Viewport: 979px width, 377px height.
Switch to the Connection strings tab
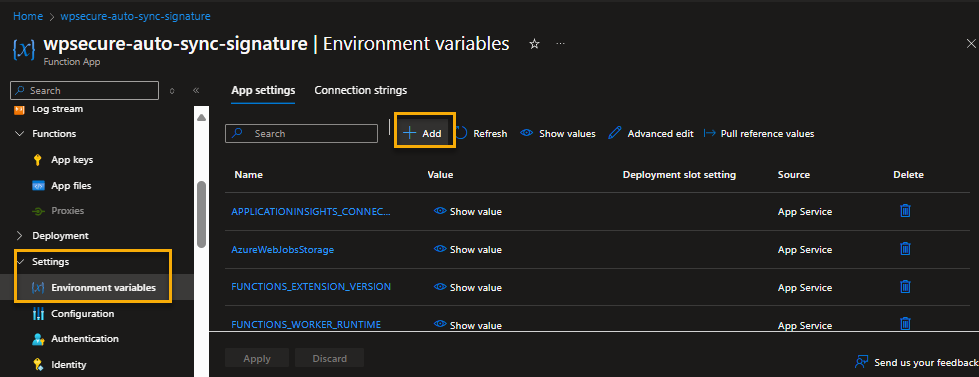pyautogui.click(x=361, y=90)
